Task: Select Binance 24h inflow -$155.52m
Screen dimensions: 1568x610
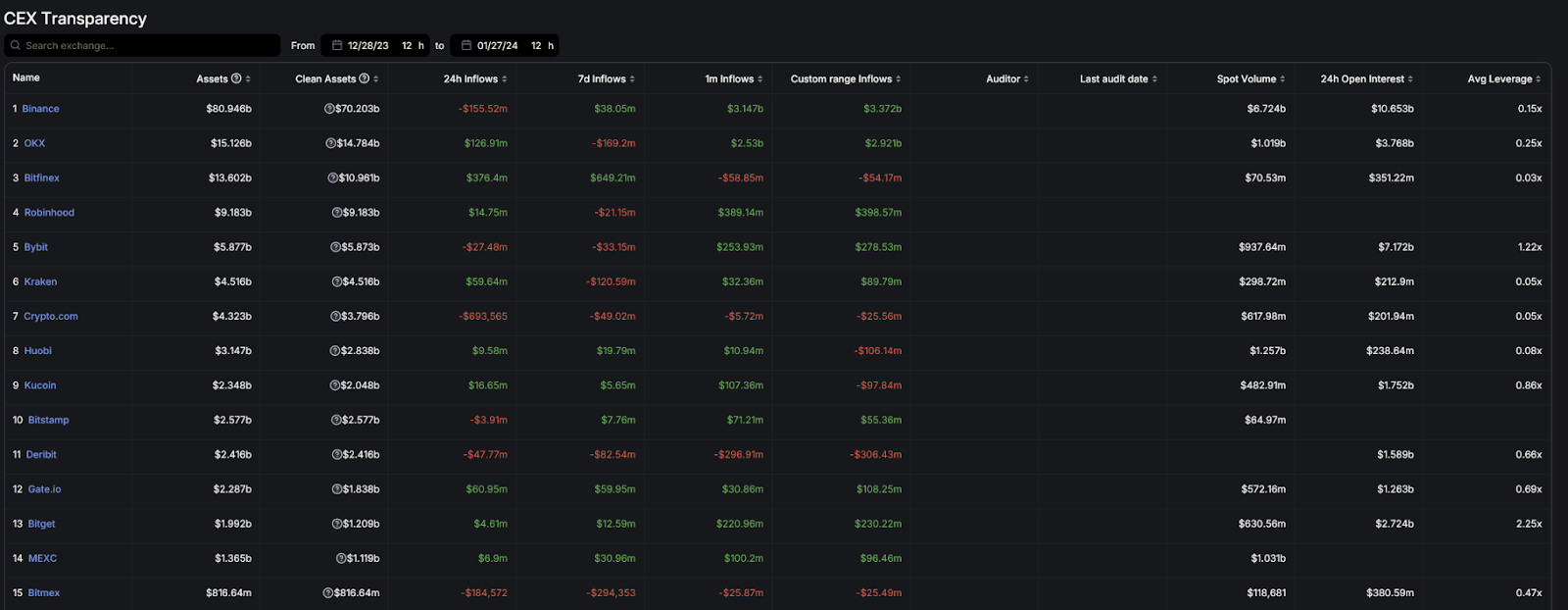Action: point(483,109)
